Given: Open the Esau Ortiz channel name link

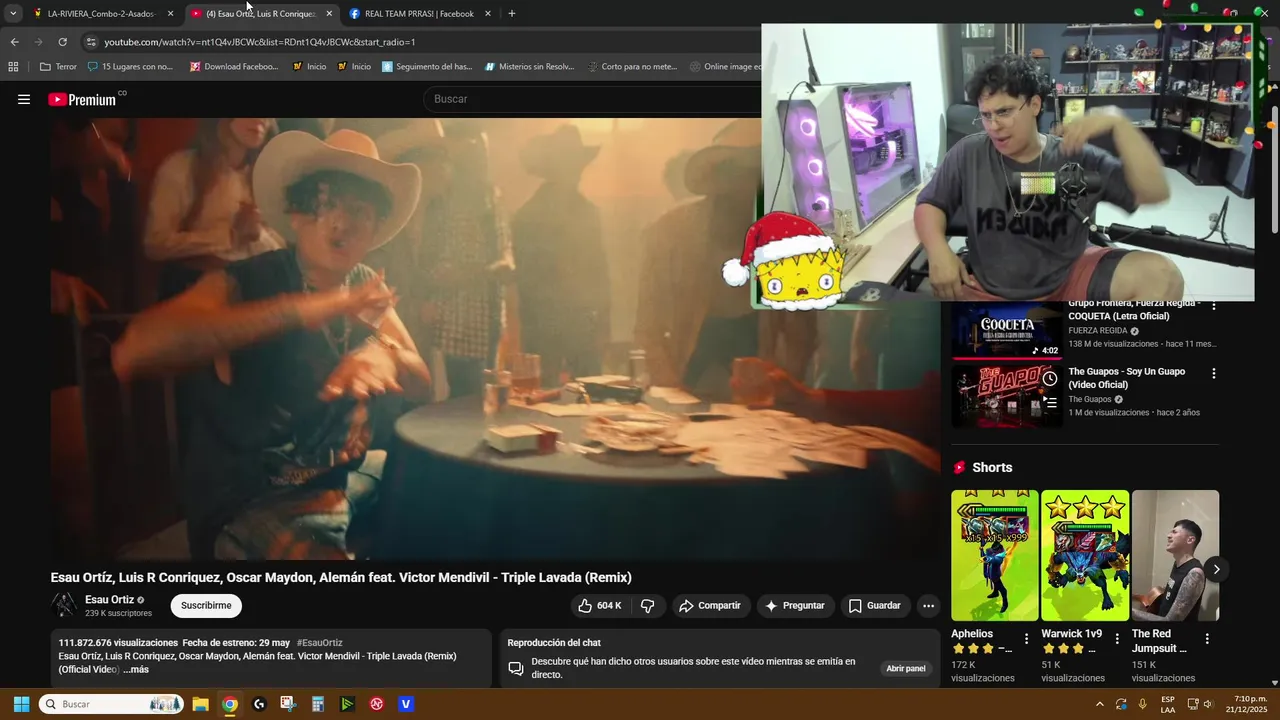Looking at the screenshot, I should point(109,600).
